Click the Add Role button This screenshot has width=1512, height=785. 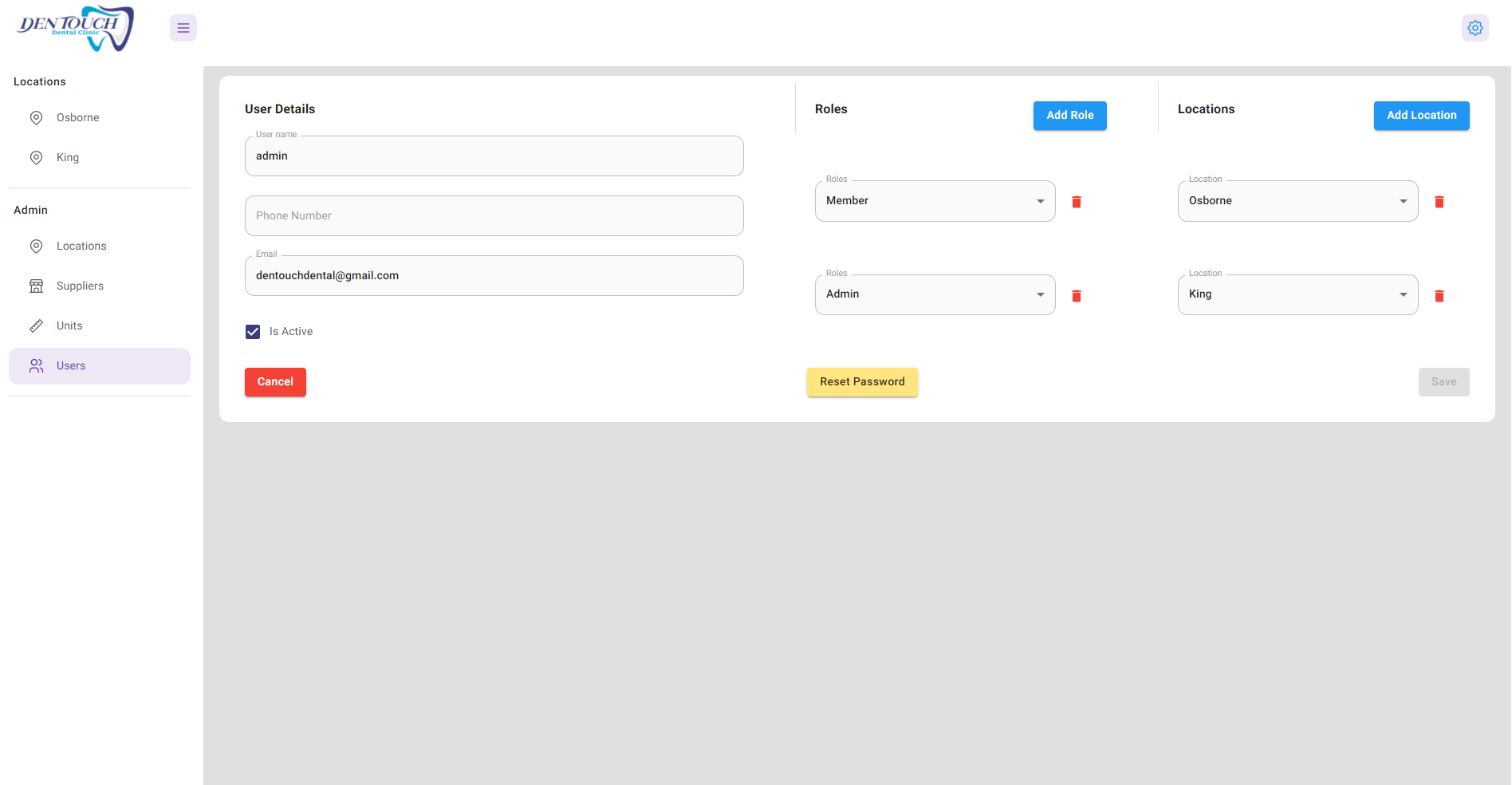click(1070, 116)
